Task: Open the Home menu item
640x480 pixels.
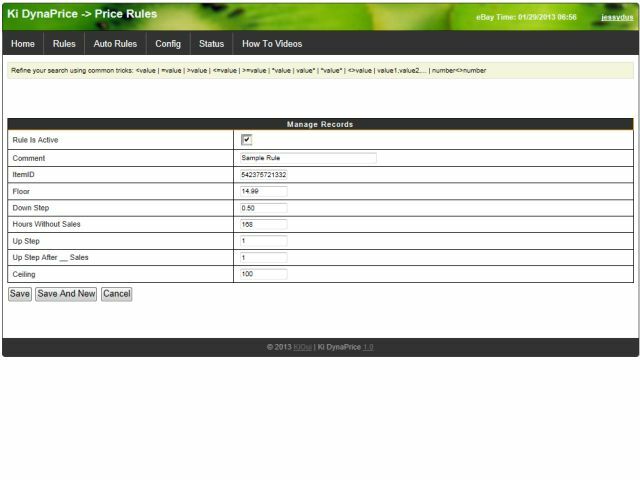Action: [23, 44]
